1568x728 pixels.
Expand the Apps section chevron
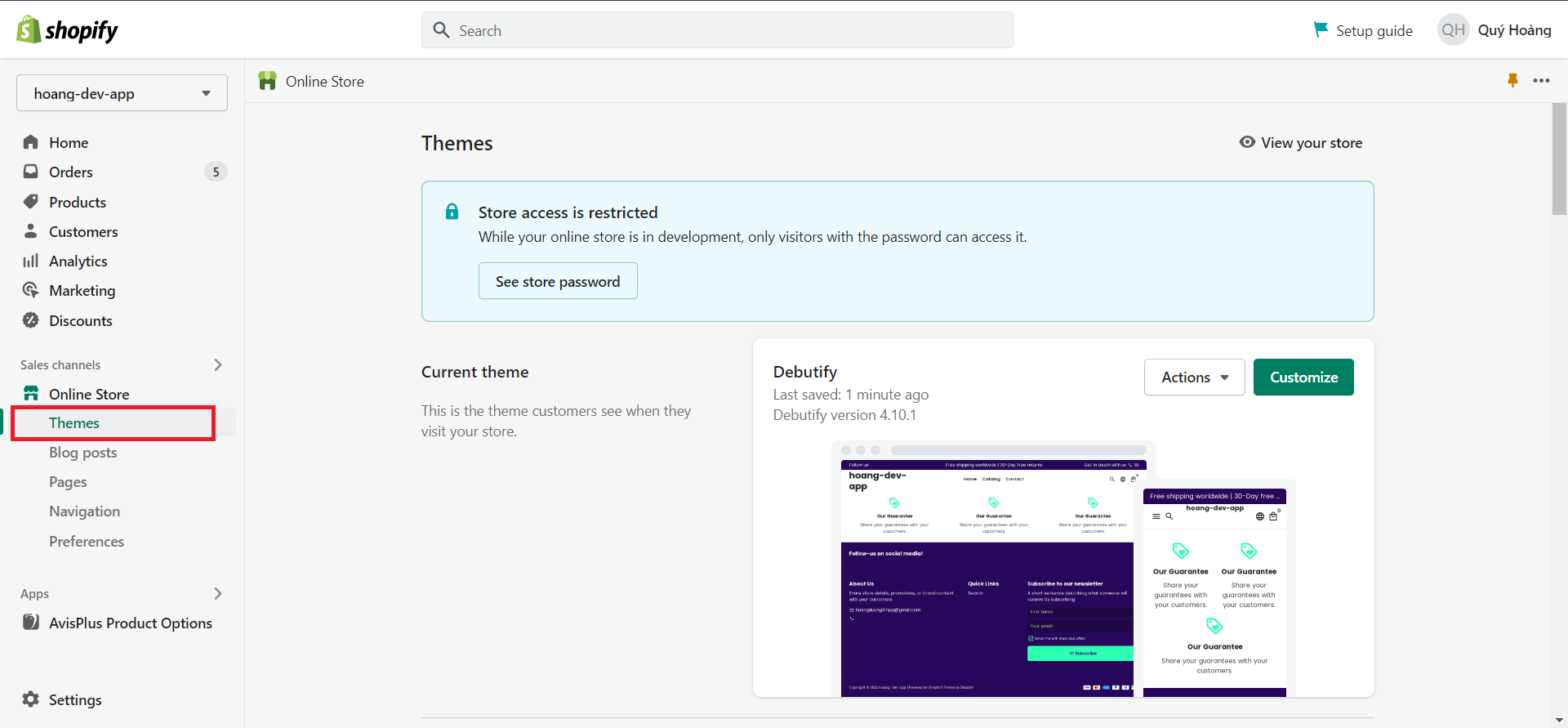[218, 593]
